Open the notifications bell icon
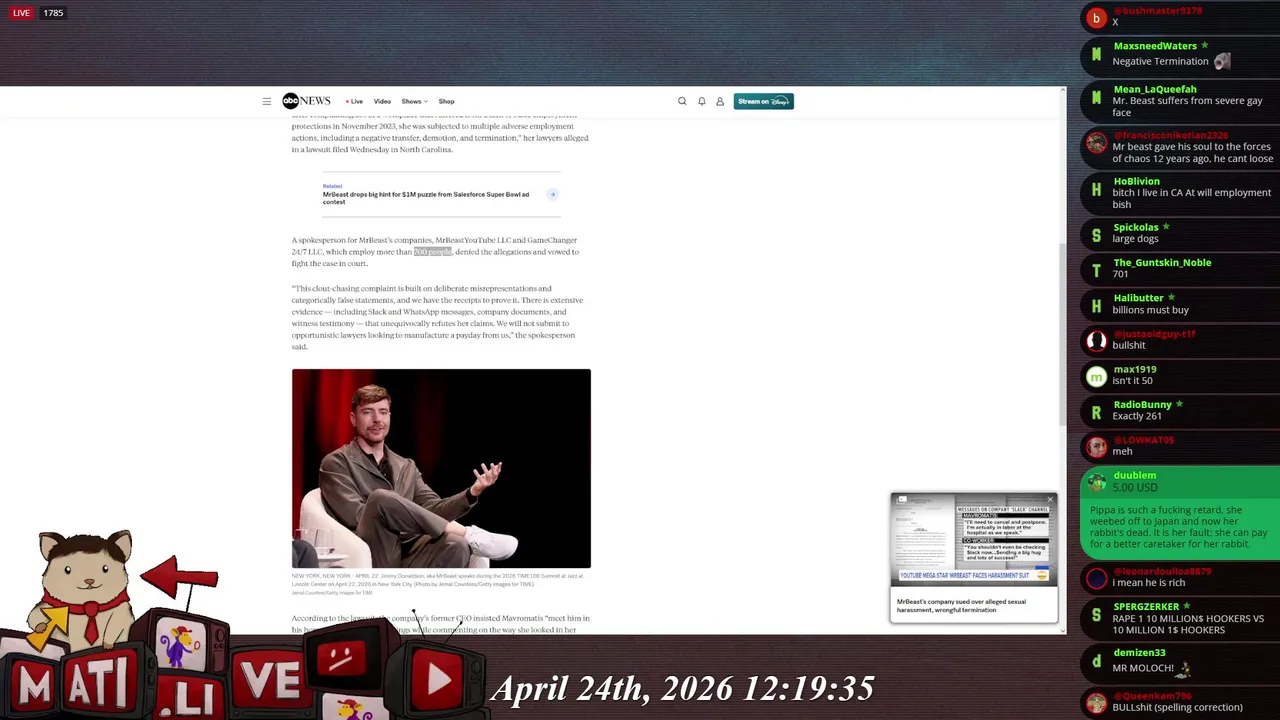This screenshot has height=720, width=1280. (x=701, y=101)
